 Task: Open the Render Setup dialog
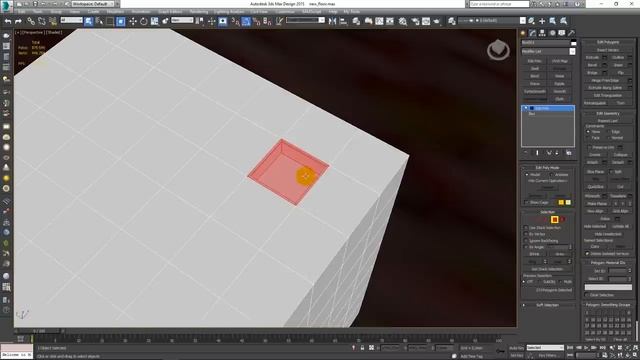click(x=416, y=21)
